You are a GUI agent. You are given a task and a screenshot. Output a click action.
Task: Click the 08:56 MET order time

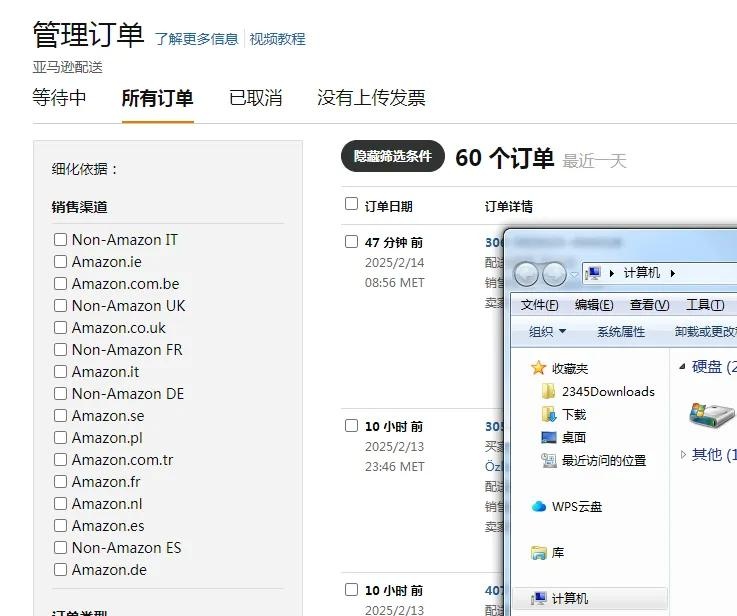pos(394,283)
